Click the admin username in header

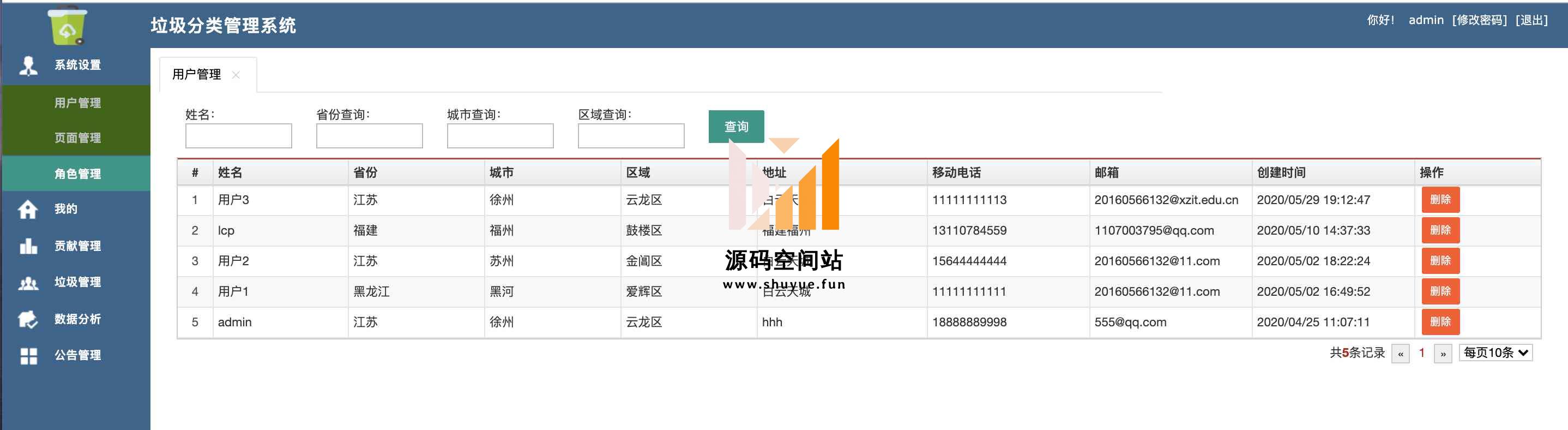(x=1426, y=20)
